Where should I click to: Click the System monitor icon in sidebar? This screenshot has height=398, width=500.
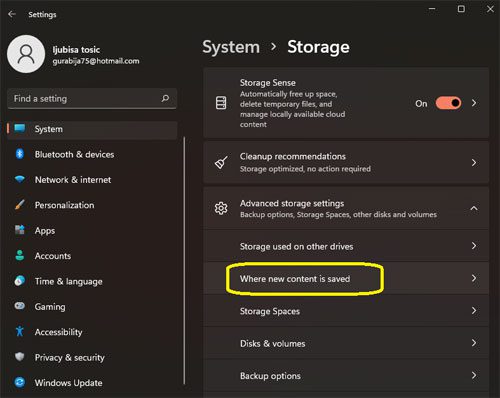20,128
